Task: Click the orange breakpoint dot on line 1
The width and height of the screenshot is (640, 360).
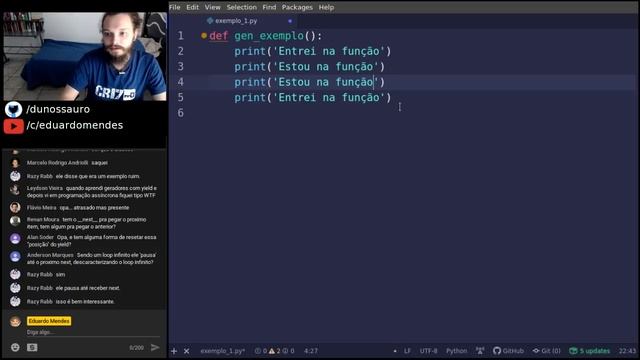Action: point(204,36)
